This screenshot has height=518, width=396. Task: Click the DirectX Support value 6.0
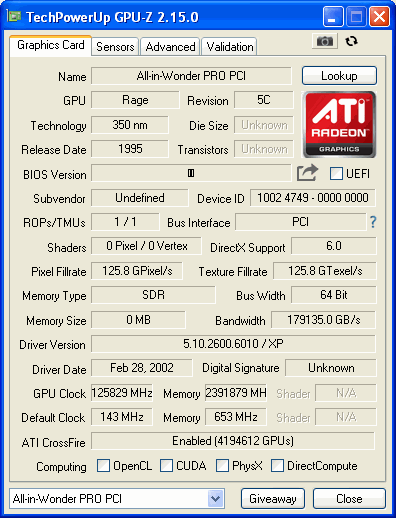click(334, 246)
